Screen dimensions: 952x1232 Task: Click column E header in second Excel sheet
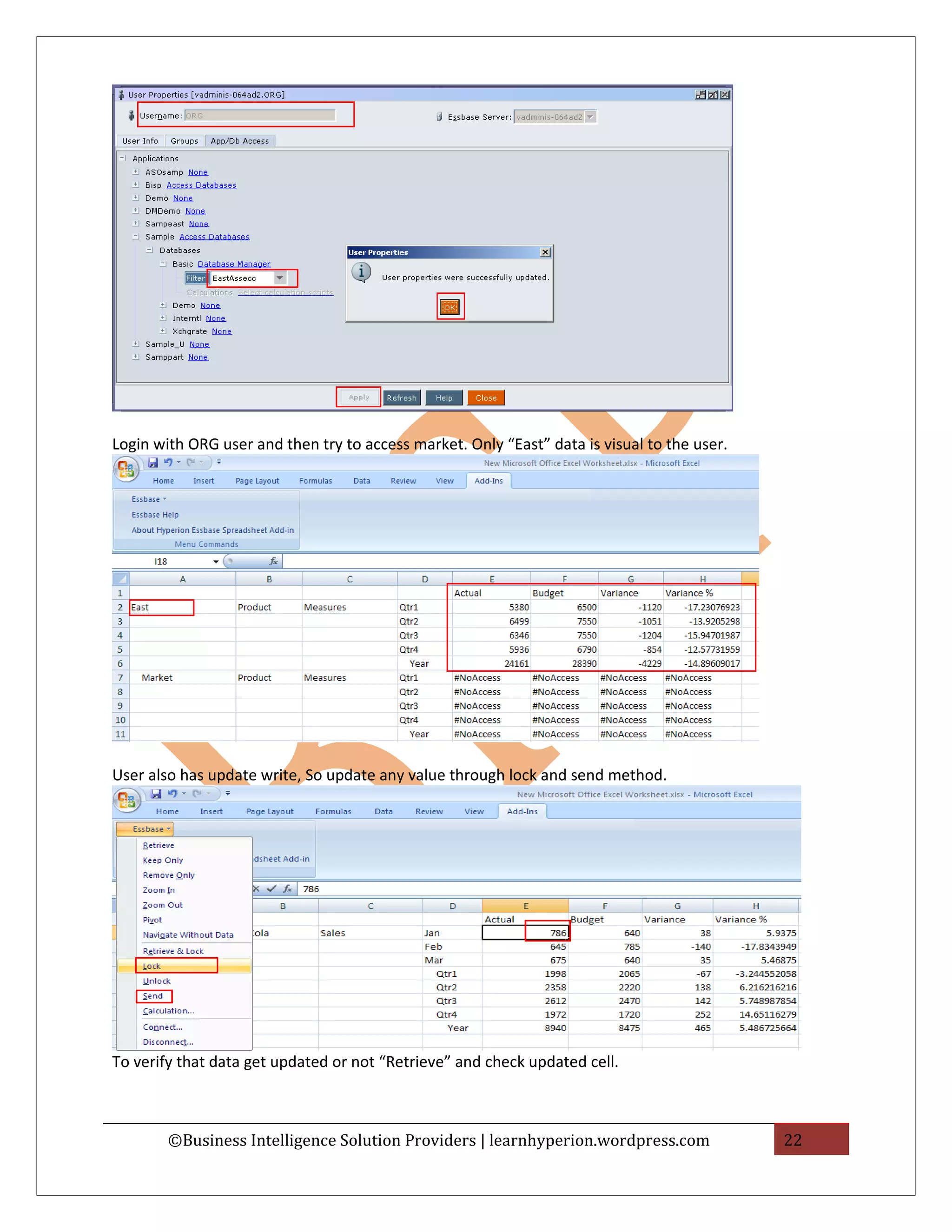(x=526, y=906)
